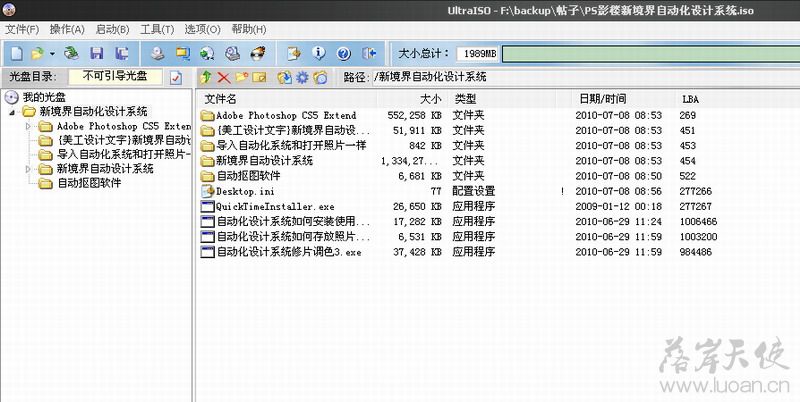Click the red X Delete icon
800x402 pixels.
point(223,77)
